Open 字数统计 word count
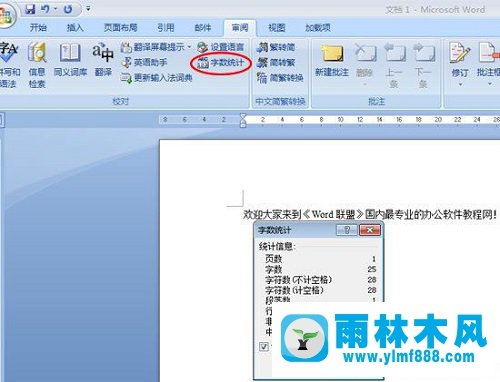Screen dimensions: 500x382 coord(221,63)
